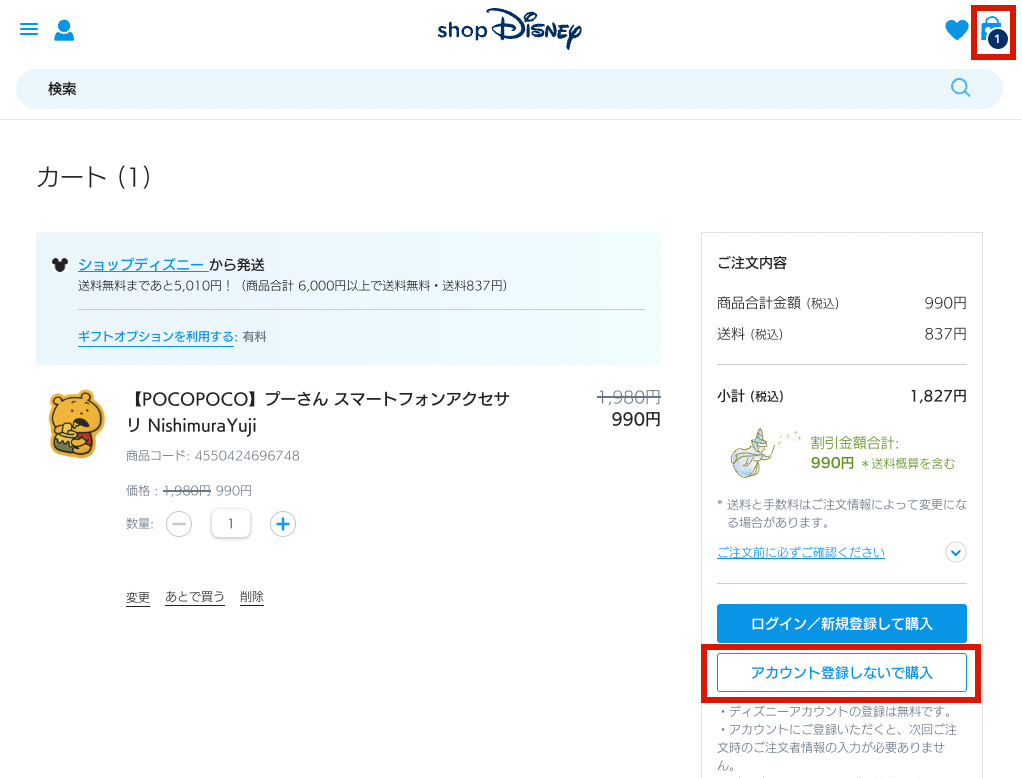This screenshot has height=778, width=1022.
Task: Type in the 検索 search field
Action: click(x=480, y=89)
